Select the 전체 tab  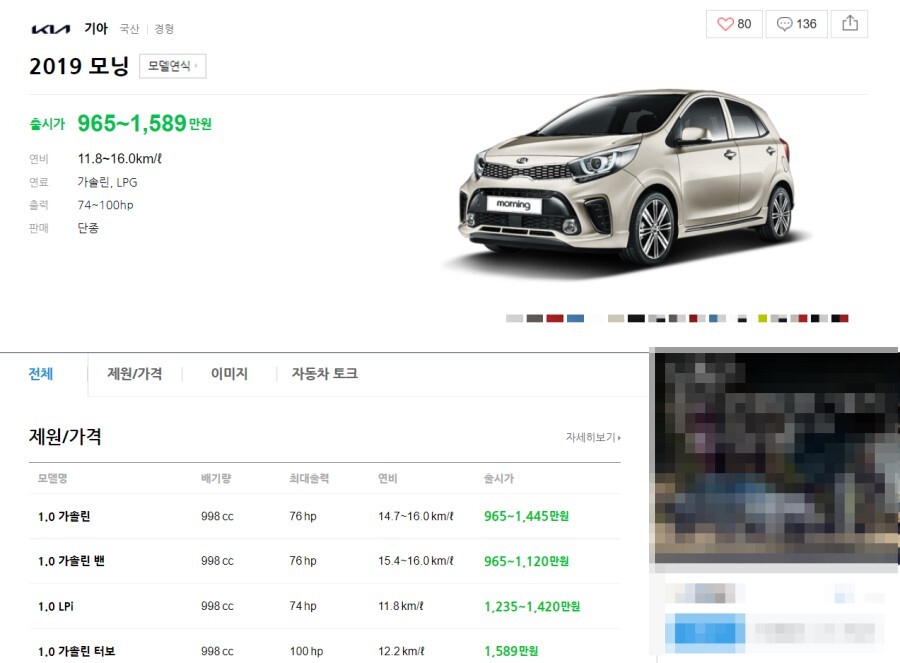click(41, 374)
